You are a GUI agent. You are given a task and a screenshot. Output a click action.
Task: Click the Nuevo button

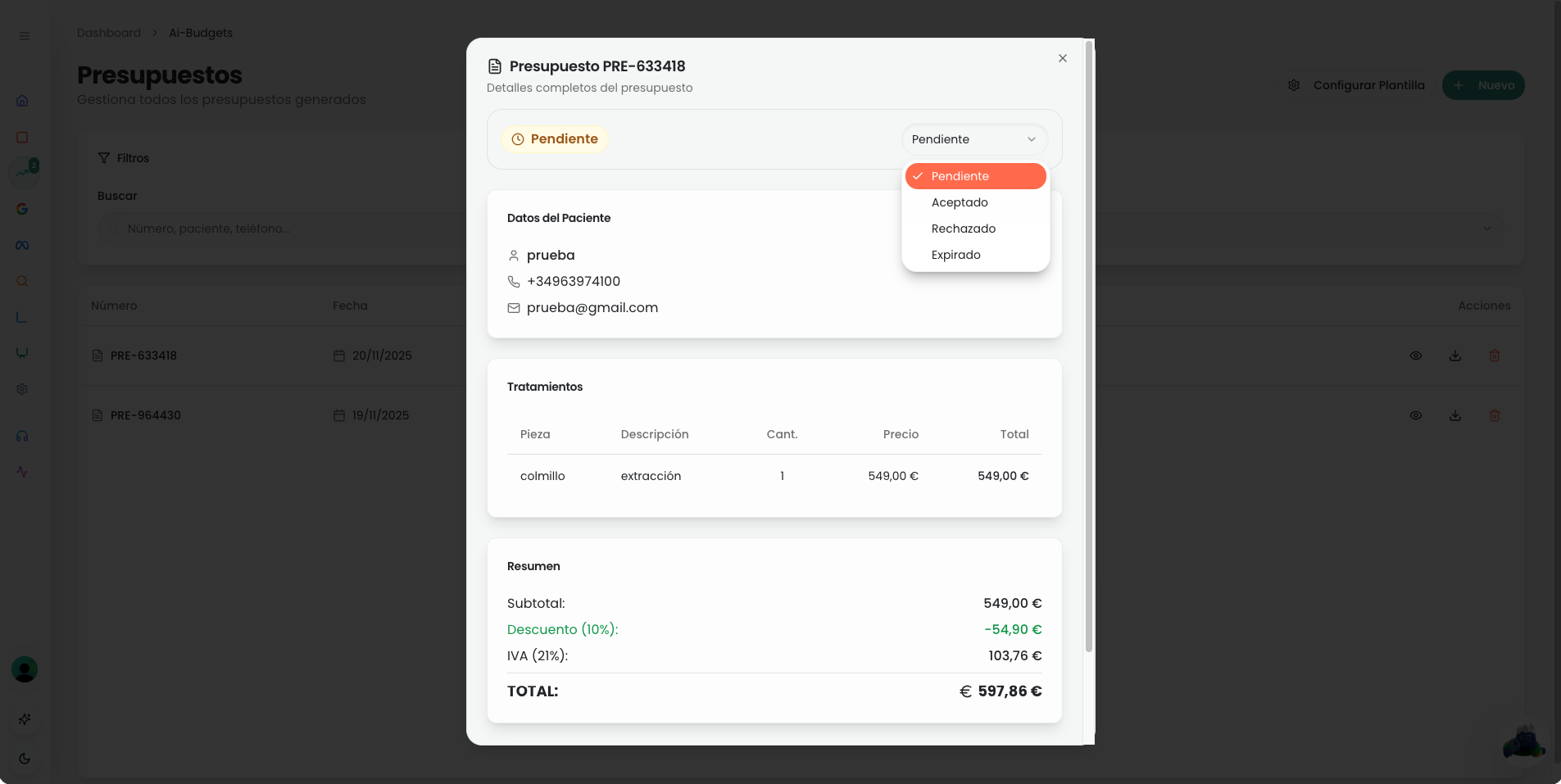(x=1483, y=85)
